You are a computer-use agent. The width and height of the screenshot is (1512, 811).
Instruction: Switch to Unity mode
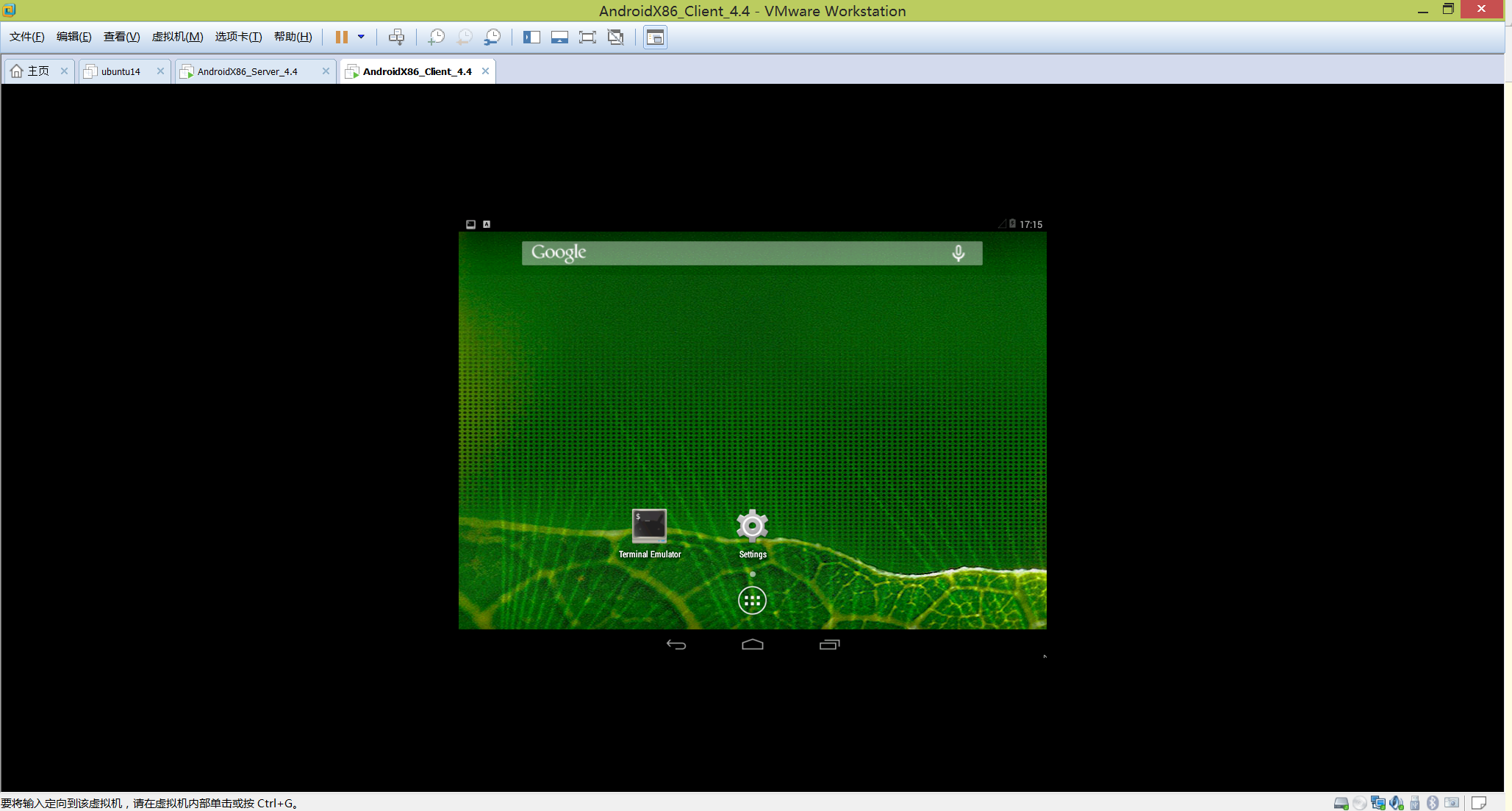point(616,37)
